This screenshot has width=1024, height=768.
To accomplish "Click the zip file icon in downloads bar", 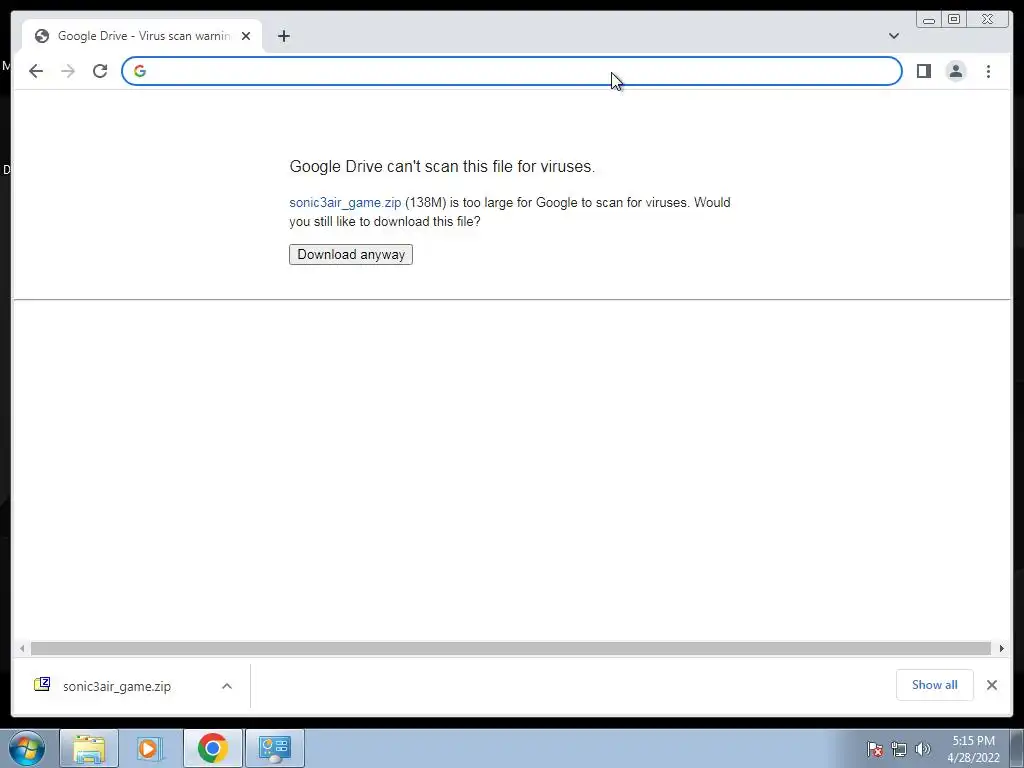I will coord(42,684).
